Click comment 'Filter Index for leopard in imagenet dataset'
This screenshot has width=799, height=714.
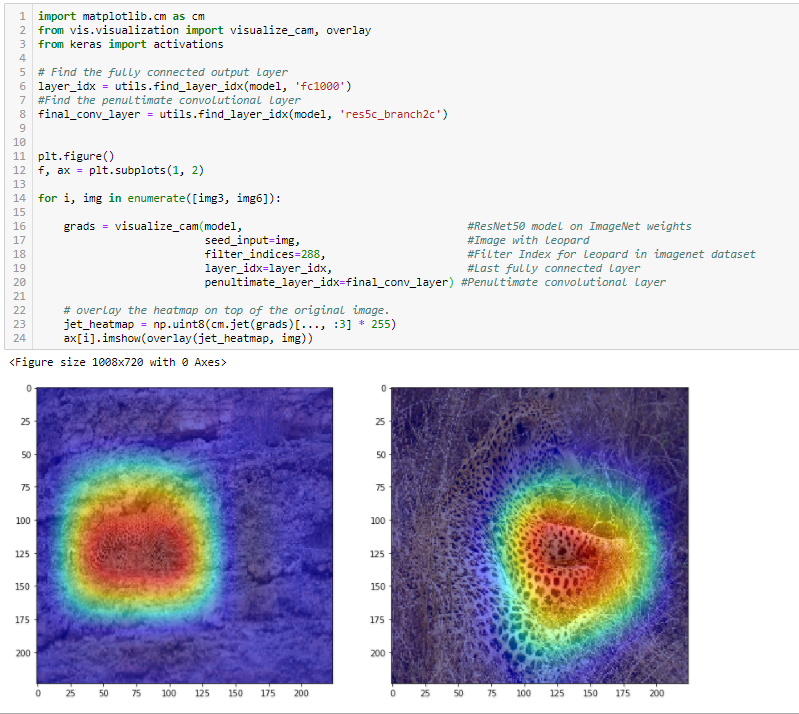[x=611, y=254]
